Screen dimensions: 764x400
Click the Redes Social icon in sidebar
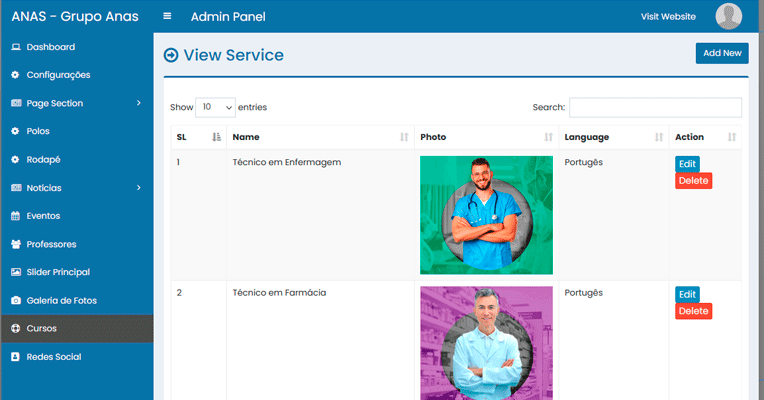point(15,357)
